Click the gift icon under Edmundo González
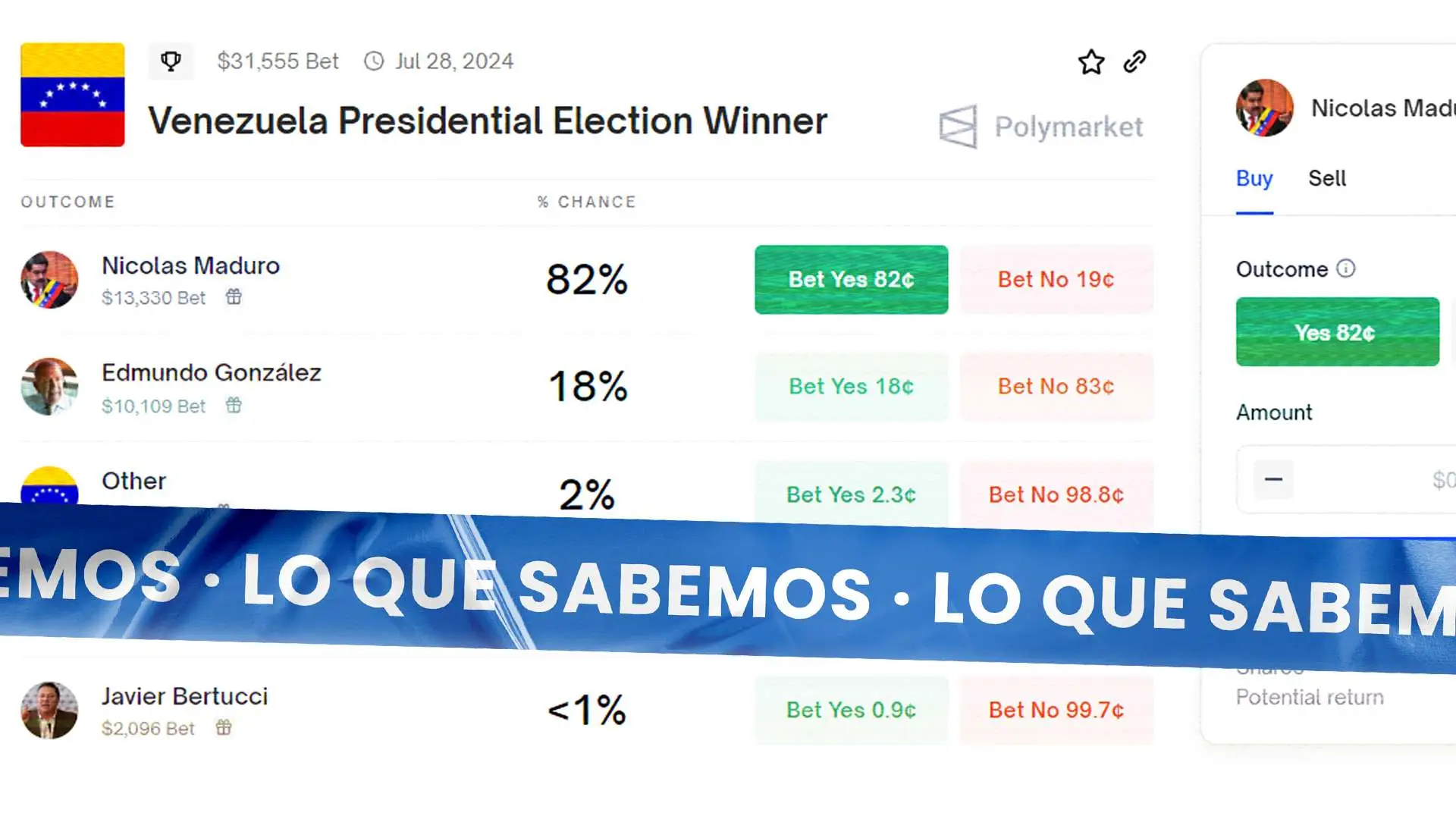 [x=234, y=406]
